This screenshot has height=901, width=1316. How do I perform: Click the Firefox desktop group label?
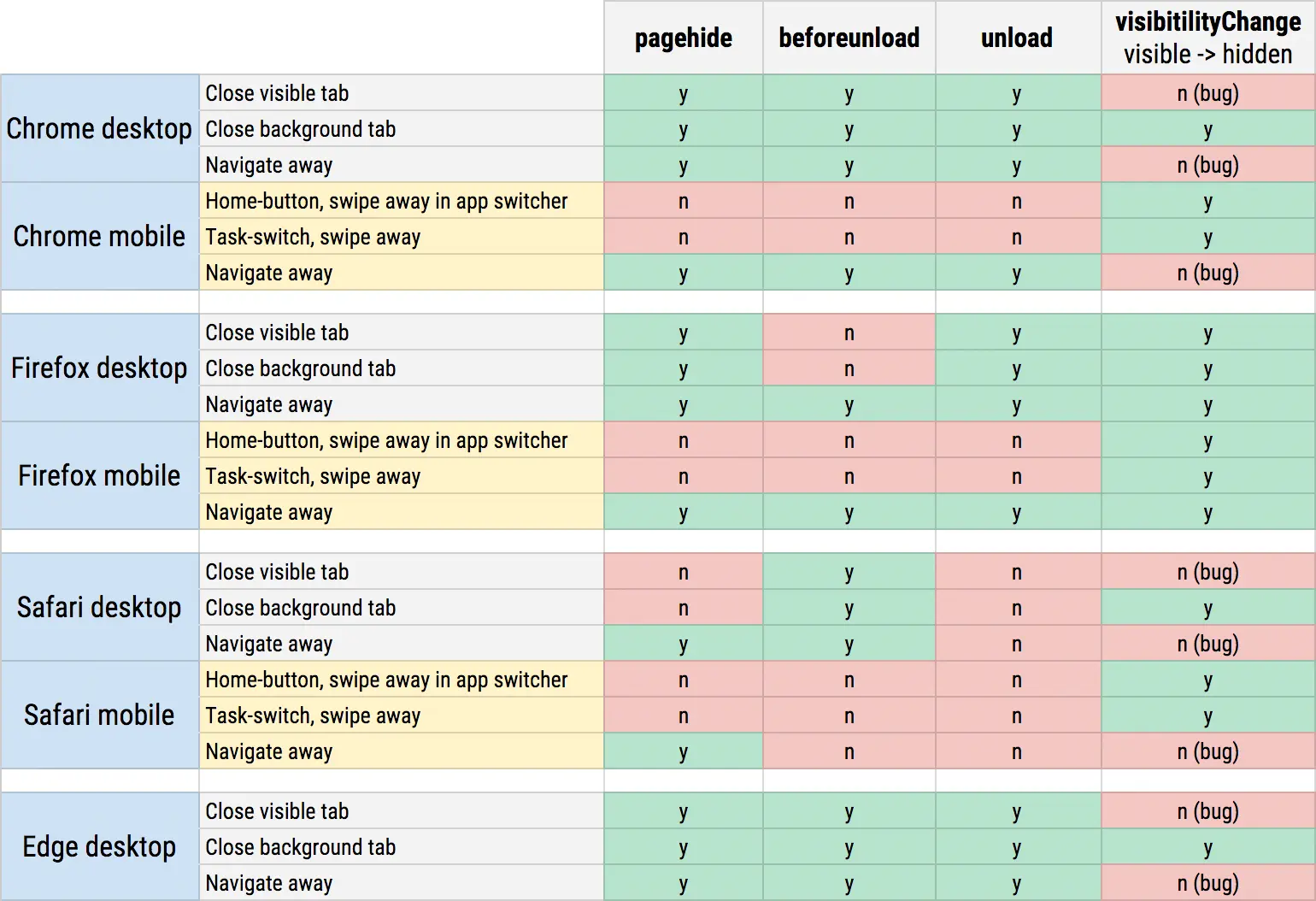coord(99,368)
